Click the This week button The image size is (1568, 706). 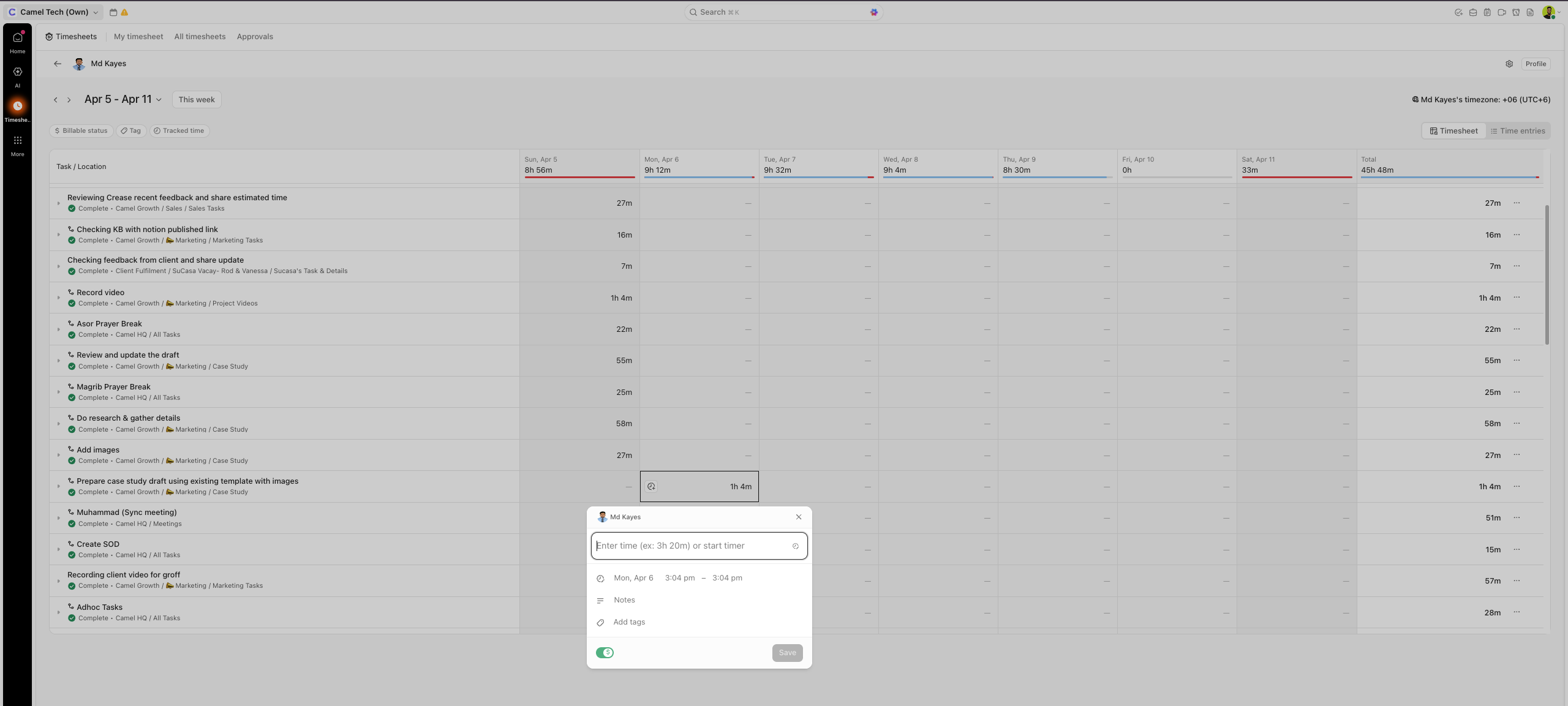197,100
